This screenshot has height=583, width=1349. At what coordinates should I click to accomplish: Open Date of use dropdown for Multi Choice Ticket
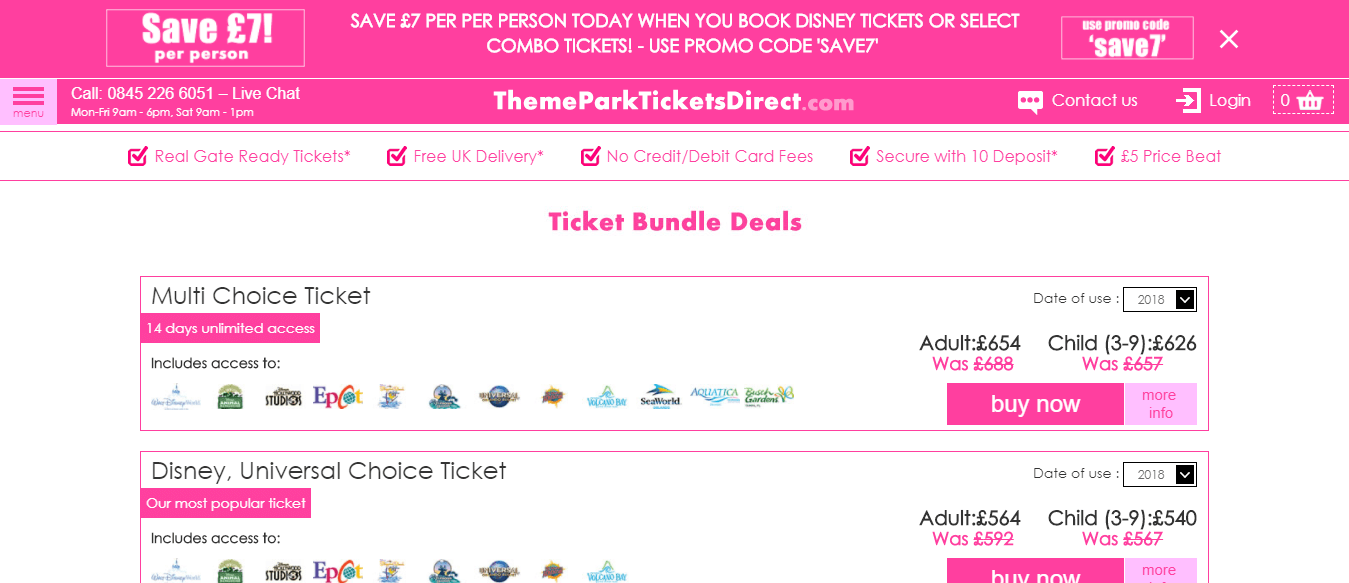(1160, 299)
